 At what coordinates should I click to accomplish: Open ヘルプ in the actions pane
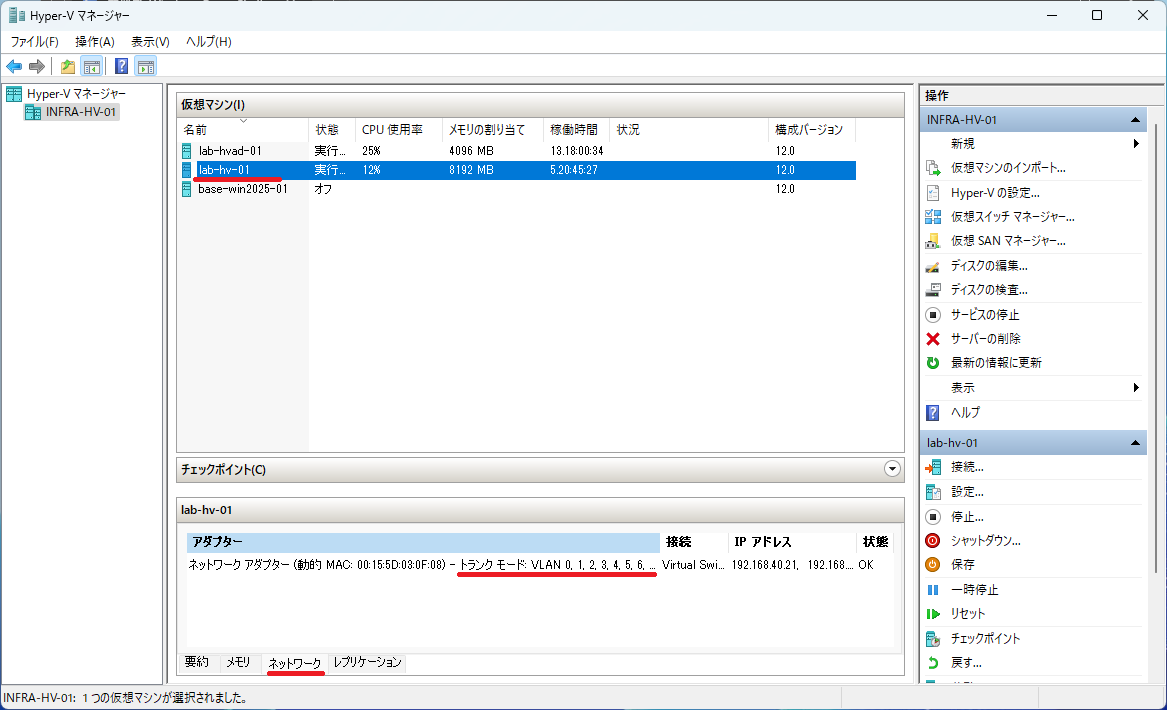[965, 412]
